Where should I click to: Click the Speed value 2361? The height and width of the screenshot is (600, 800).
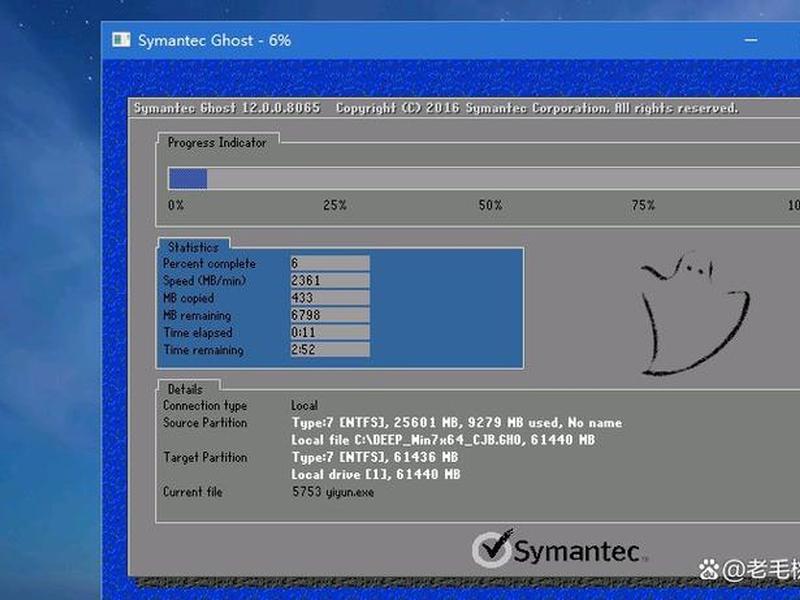coord(330,281)
